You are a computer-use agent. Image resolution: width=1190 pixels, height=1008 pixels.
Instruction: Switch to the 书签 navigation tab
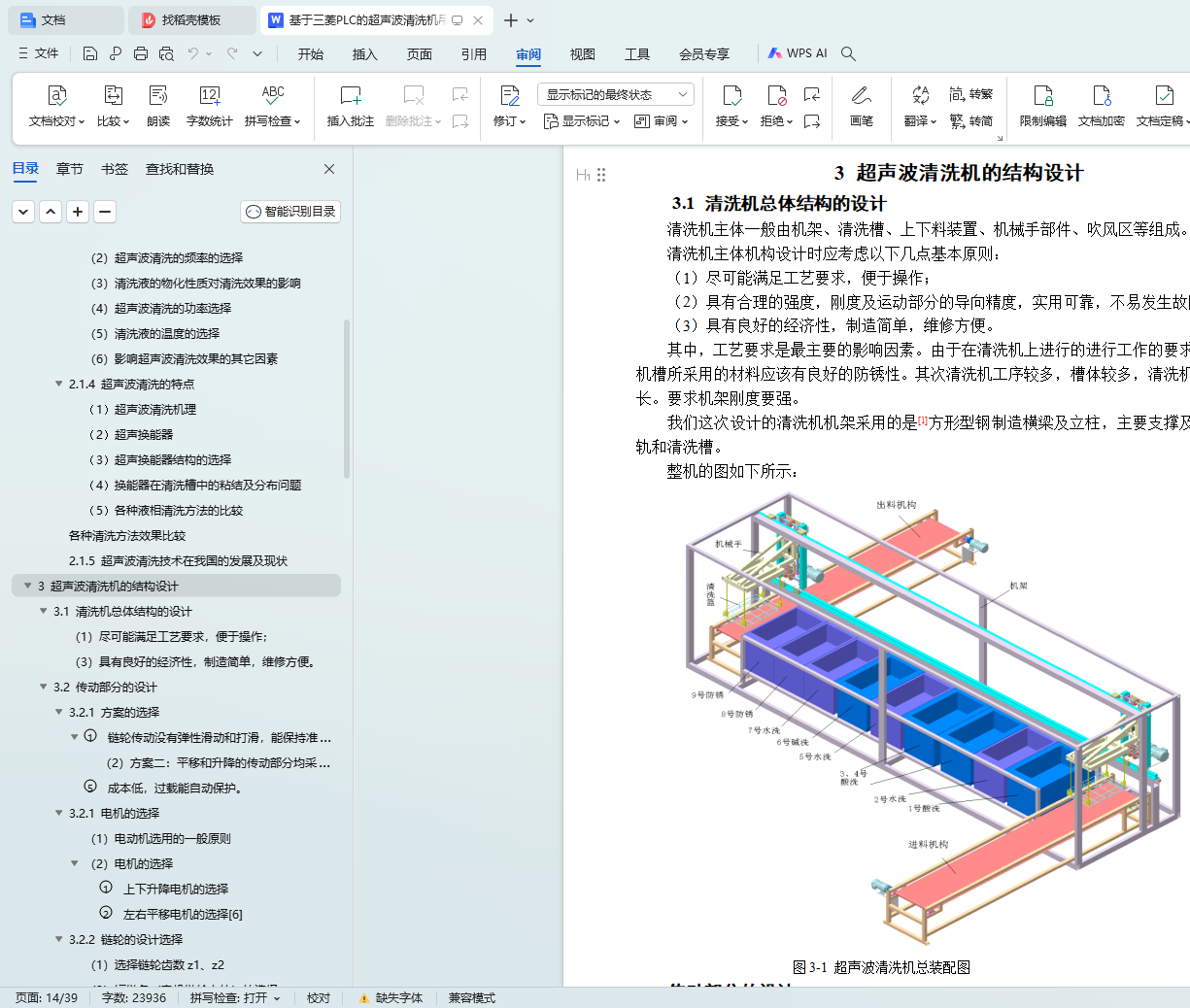coord(115,169)
